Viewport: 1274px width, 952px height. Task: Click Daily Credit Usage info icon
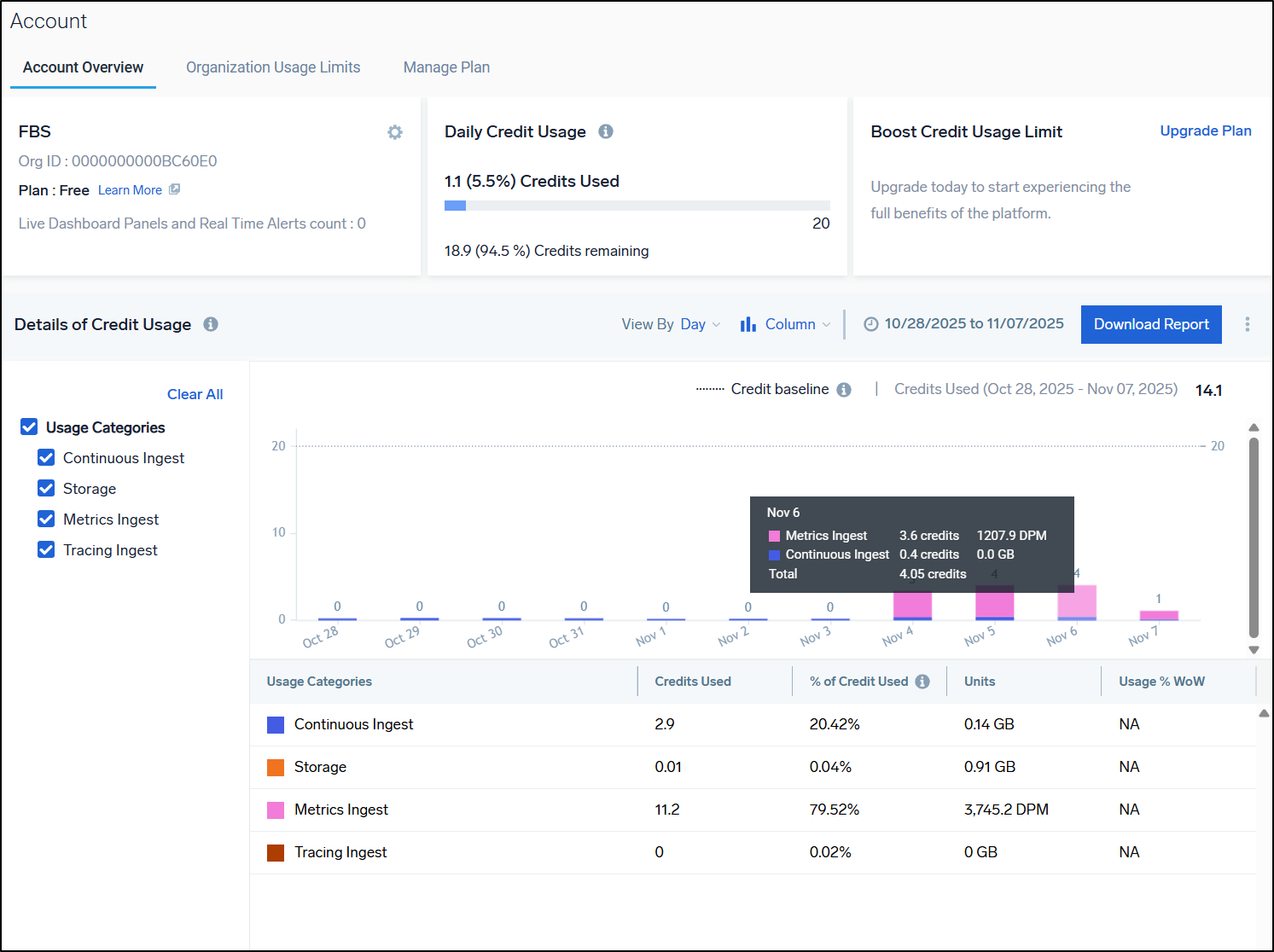tap(606, 131)
